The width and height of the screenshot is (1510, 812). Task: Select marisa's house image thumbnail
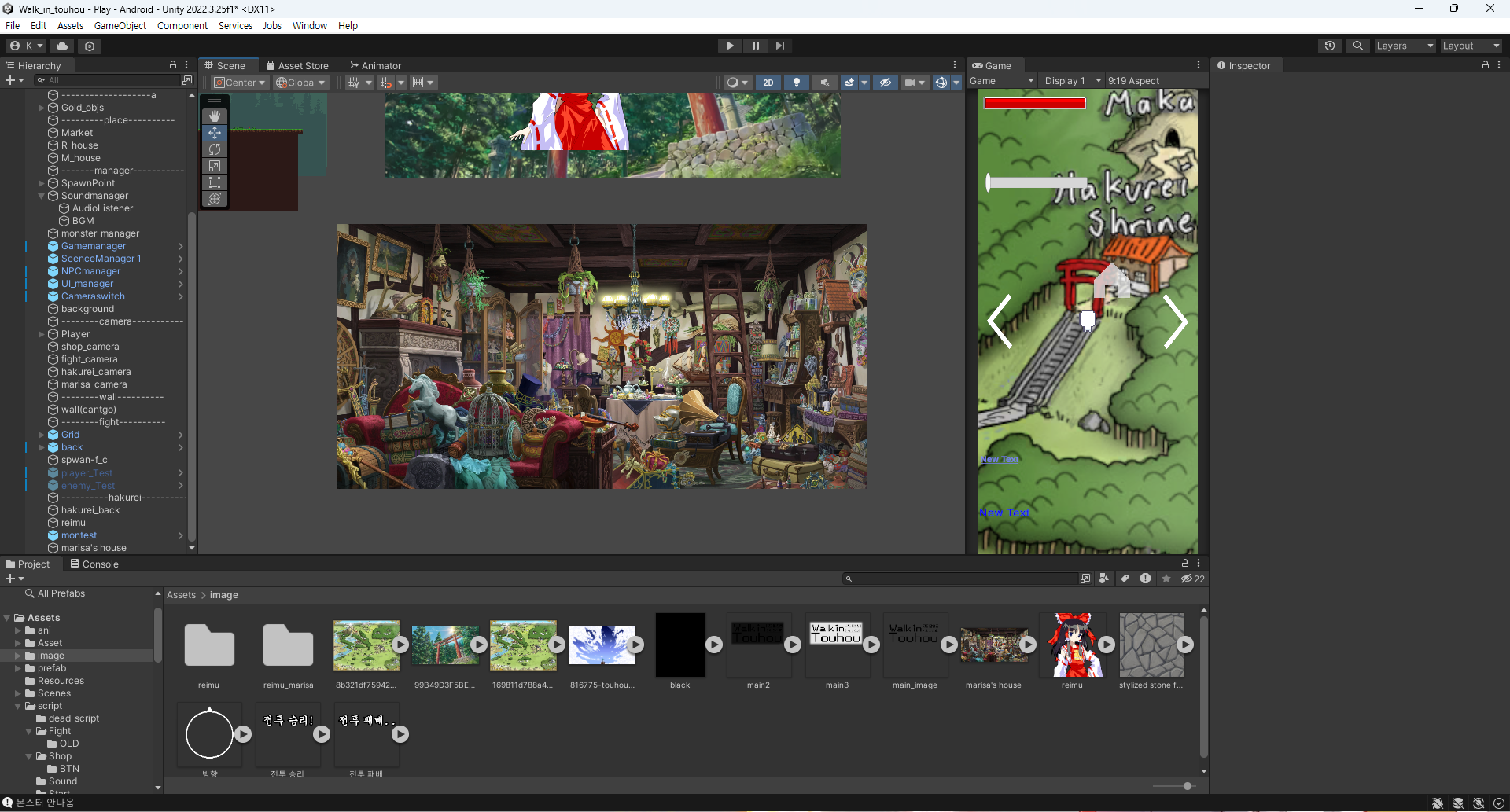pos(994,645)
